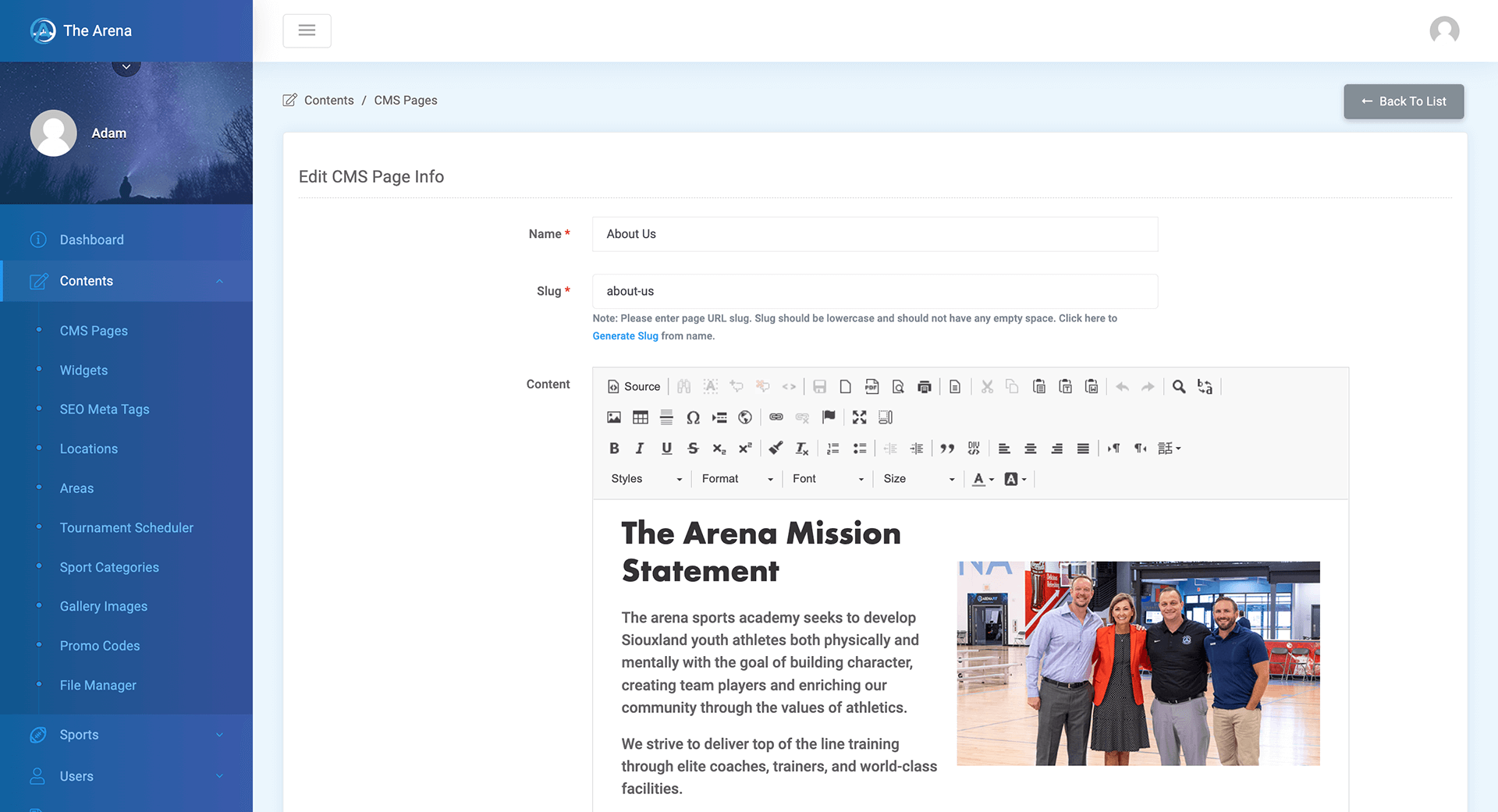
Task: Open the Size dropdown
Action: click(x=918, y=479)
